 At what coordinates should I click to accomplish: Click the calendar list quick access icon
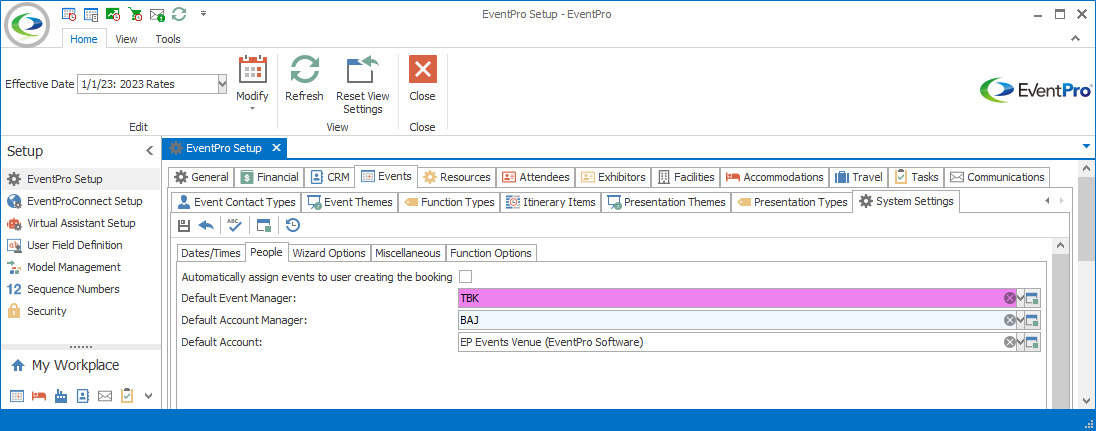point(91,14)
